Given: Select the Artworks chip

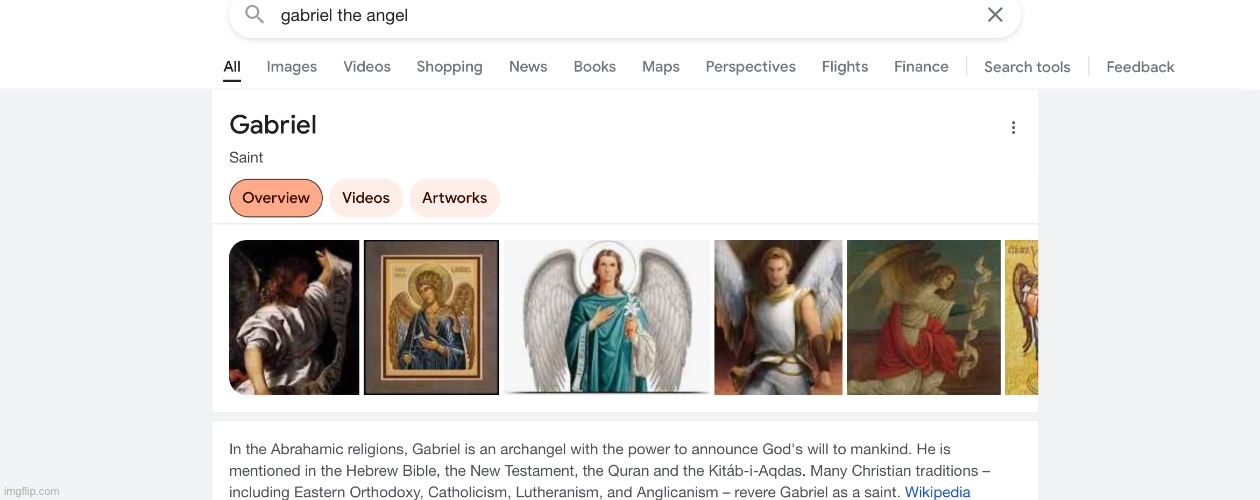Looking at the screenshot, I should click(x=454, y=198).
